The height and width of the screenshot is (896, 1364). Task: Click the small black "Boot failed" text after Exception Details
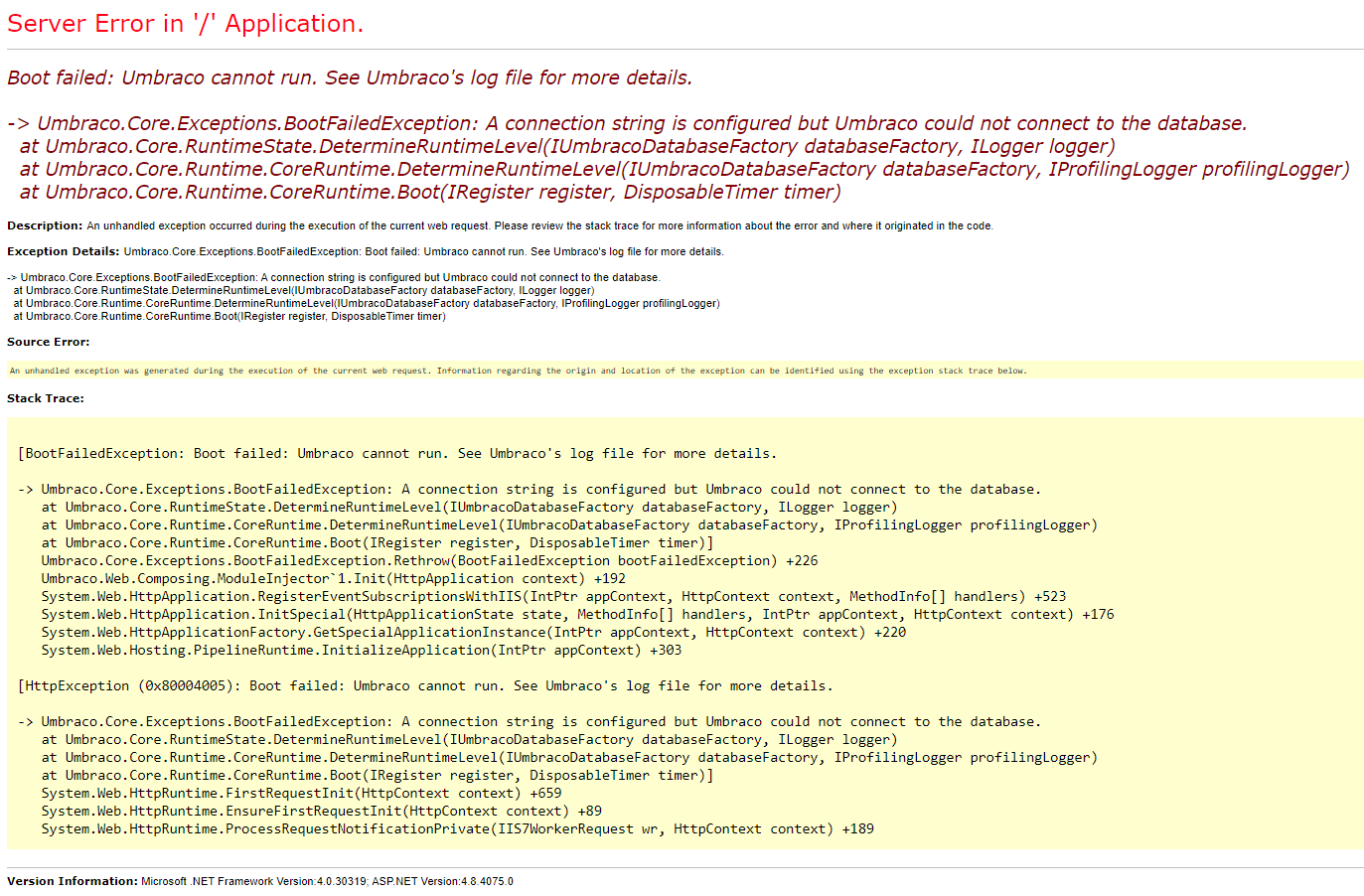424,251
